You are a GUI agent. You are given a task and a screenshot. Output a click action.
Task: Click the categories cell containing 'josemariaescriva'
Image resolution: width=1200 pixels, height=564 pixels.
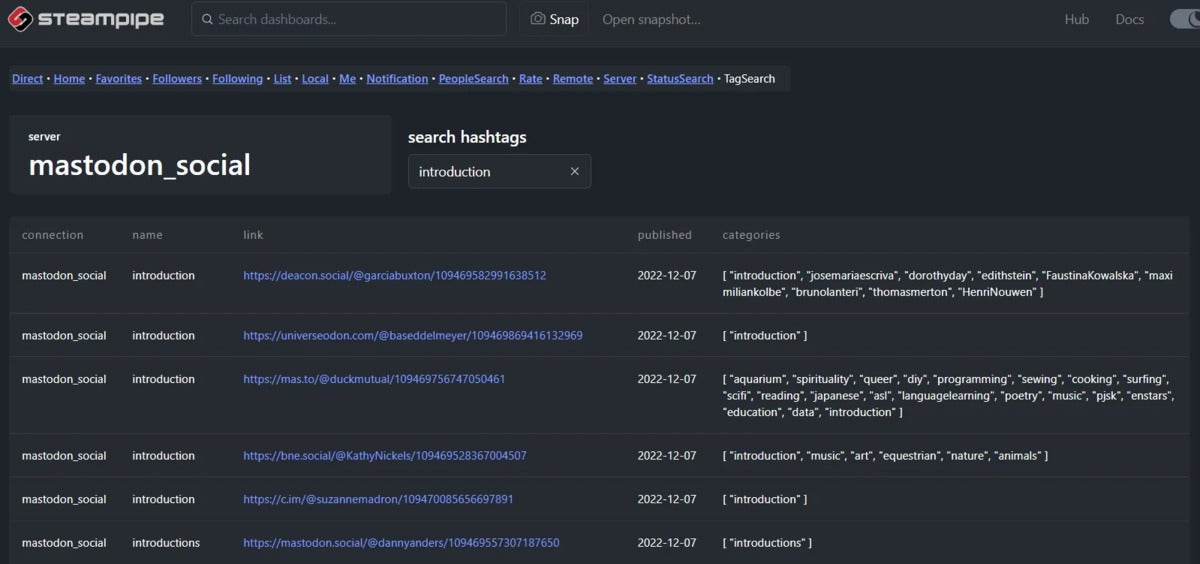(947, 283)
